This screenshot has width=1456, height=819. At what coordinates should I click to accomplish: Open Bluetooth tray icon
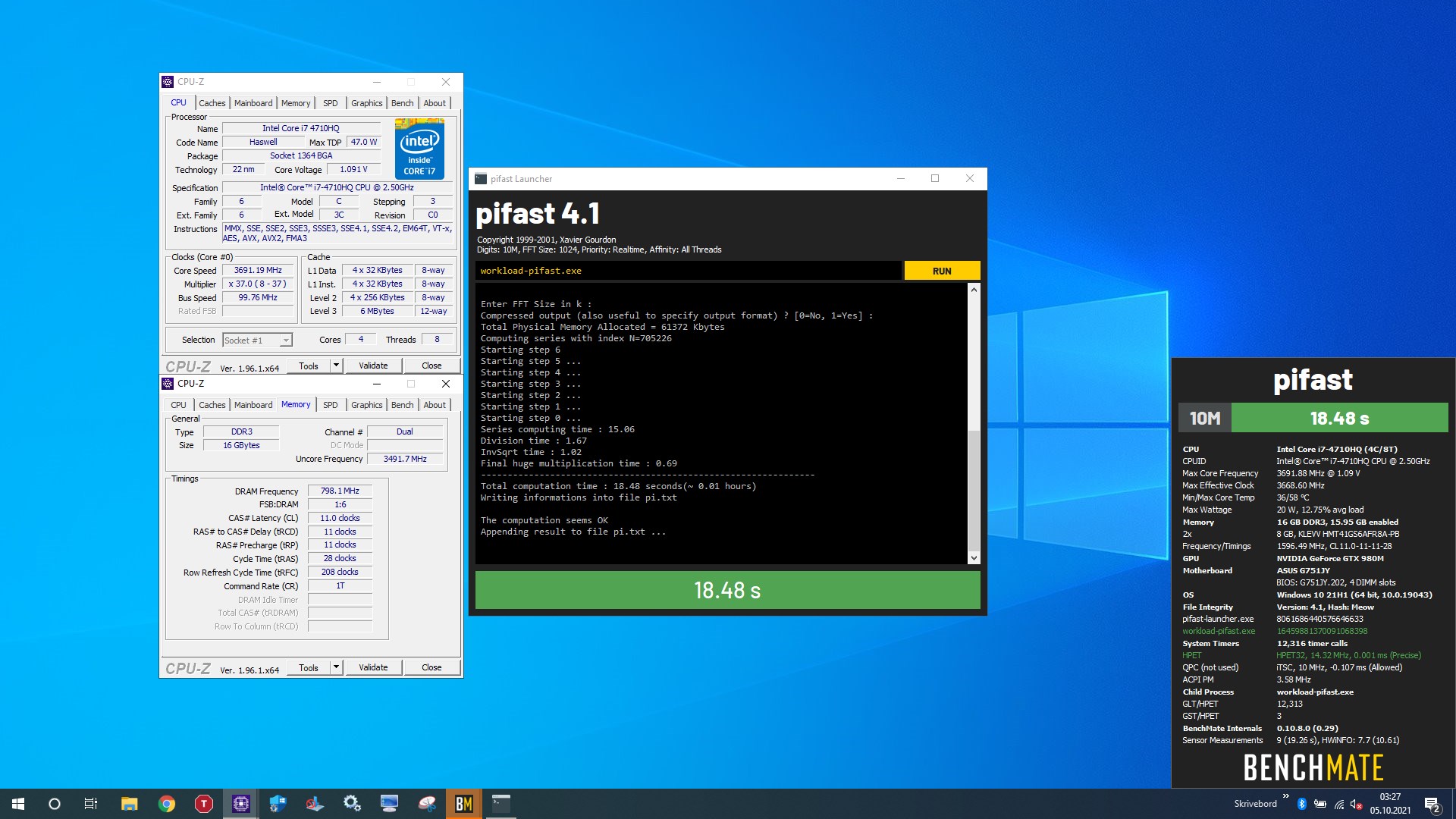(1302, 804)
